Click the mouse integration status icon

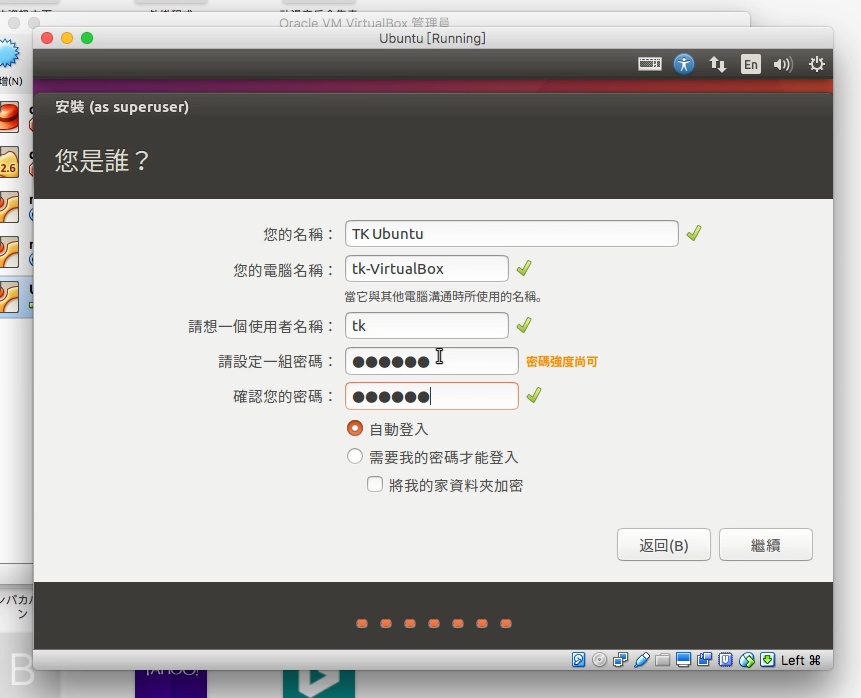coord(746,660)
